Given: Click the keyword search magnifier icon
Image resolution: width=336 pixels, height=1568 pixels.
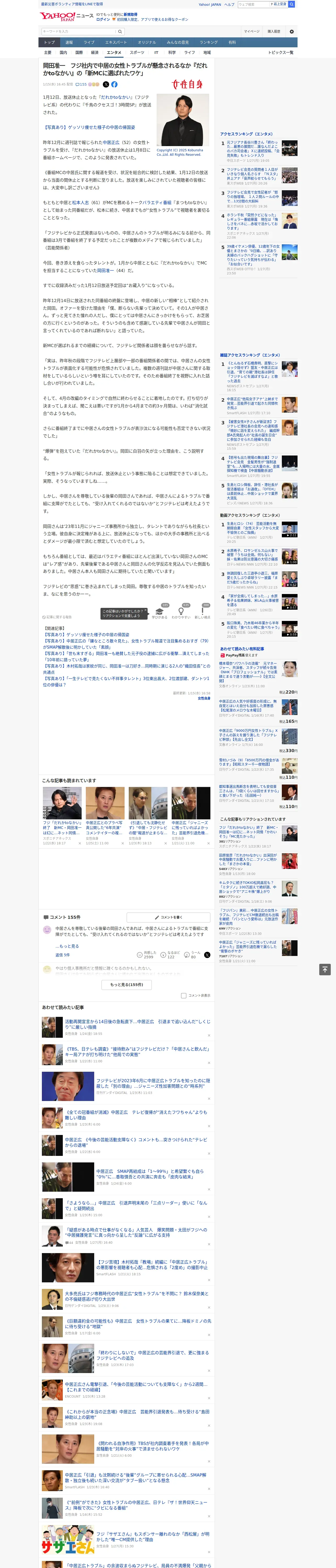Looking at the screenshot, I should click(120, 32).
